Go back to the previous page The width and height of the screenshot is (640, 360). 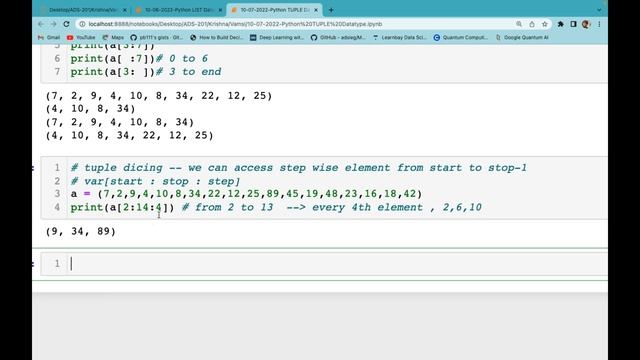41,24
